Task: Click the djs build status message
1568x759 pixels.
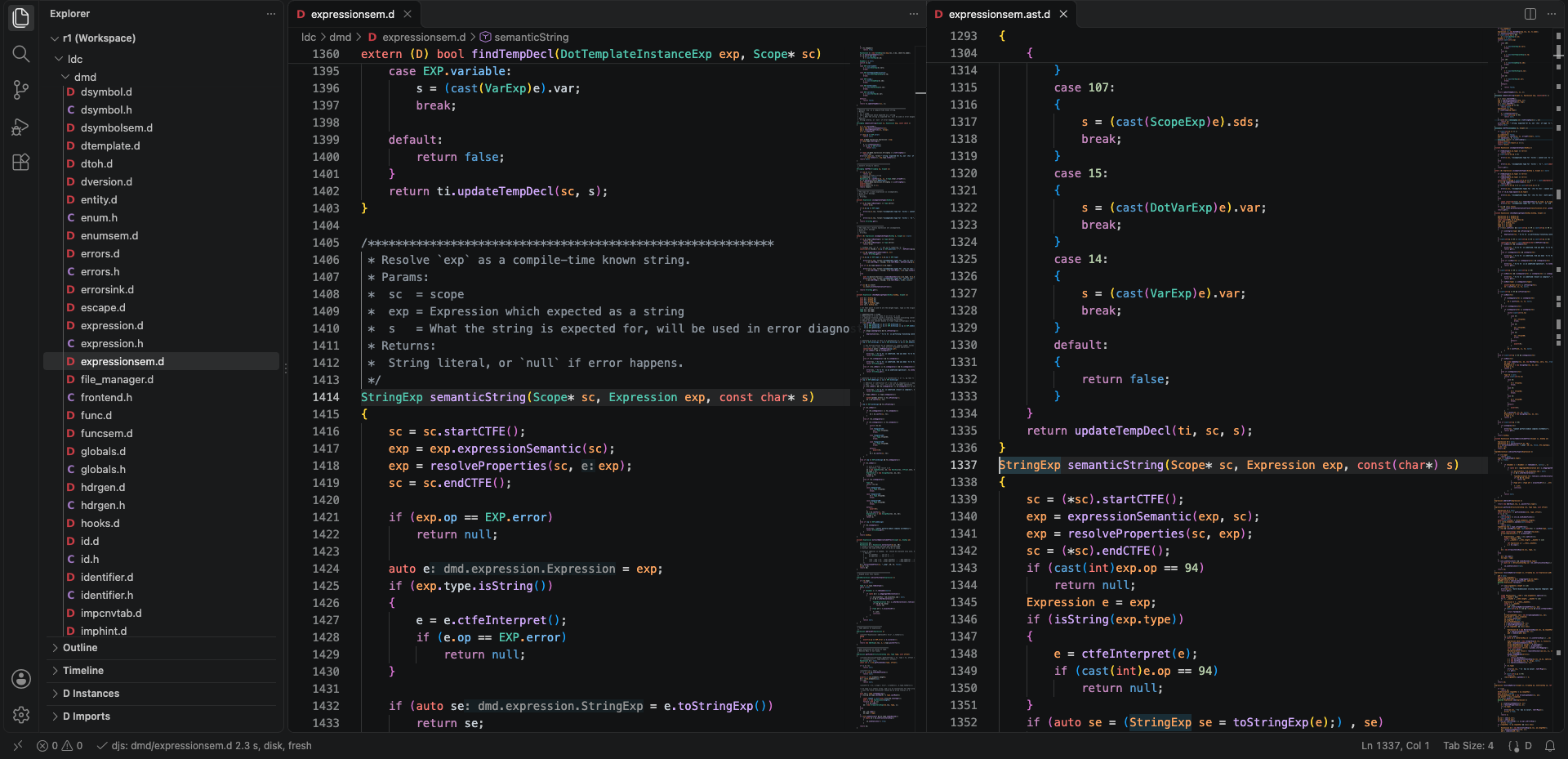Action: (x=204, y=746)
